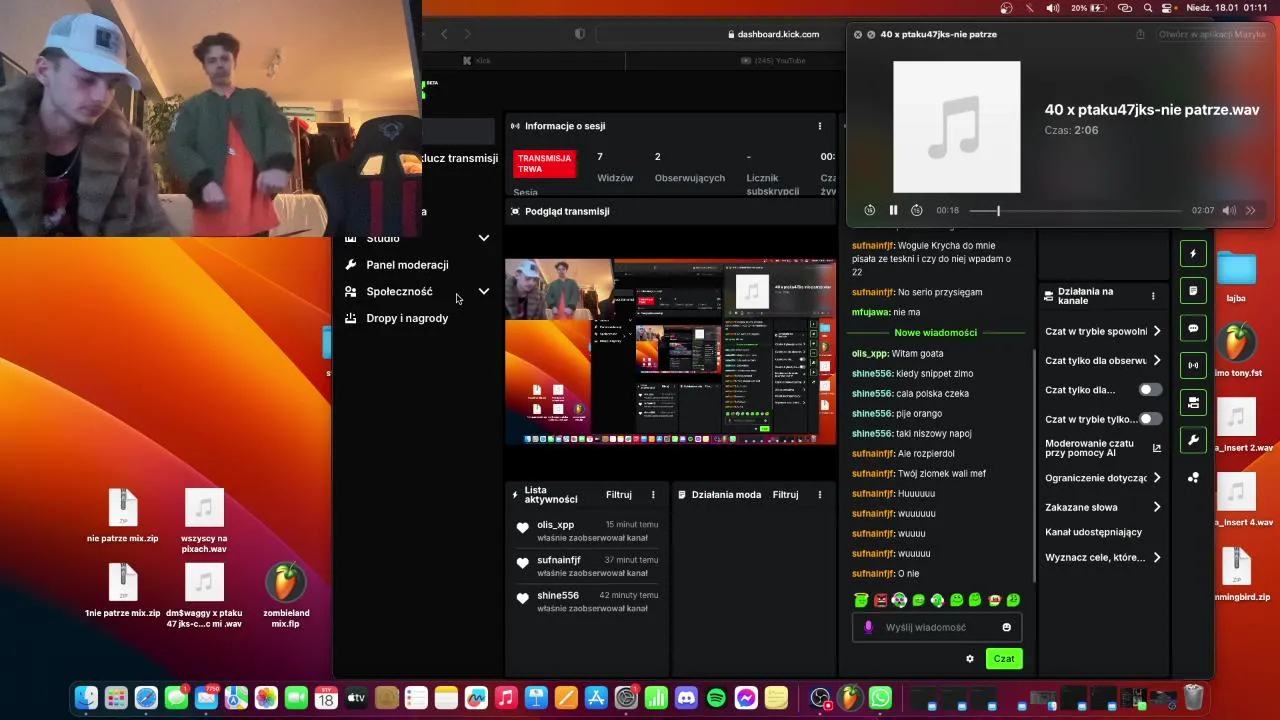Select olis_xpp in activity list
The height and width of the screenshot is (720, 1280).
click(555, 525)
